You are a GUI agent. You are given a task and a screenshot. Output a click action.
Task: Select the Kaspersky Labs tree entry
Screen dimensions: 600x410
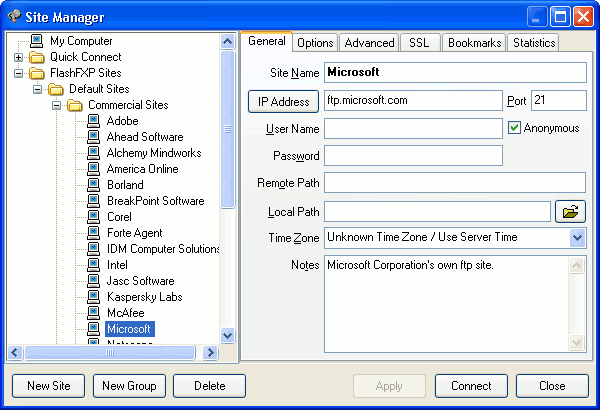[x=145, y=297]
